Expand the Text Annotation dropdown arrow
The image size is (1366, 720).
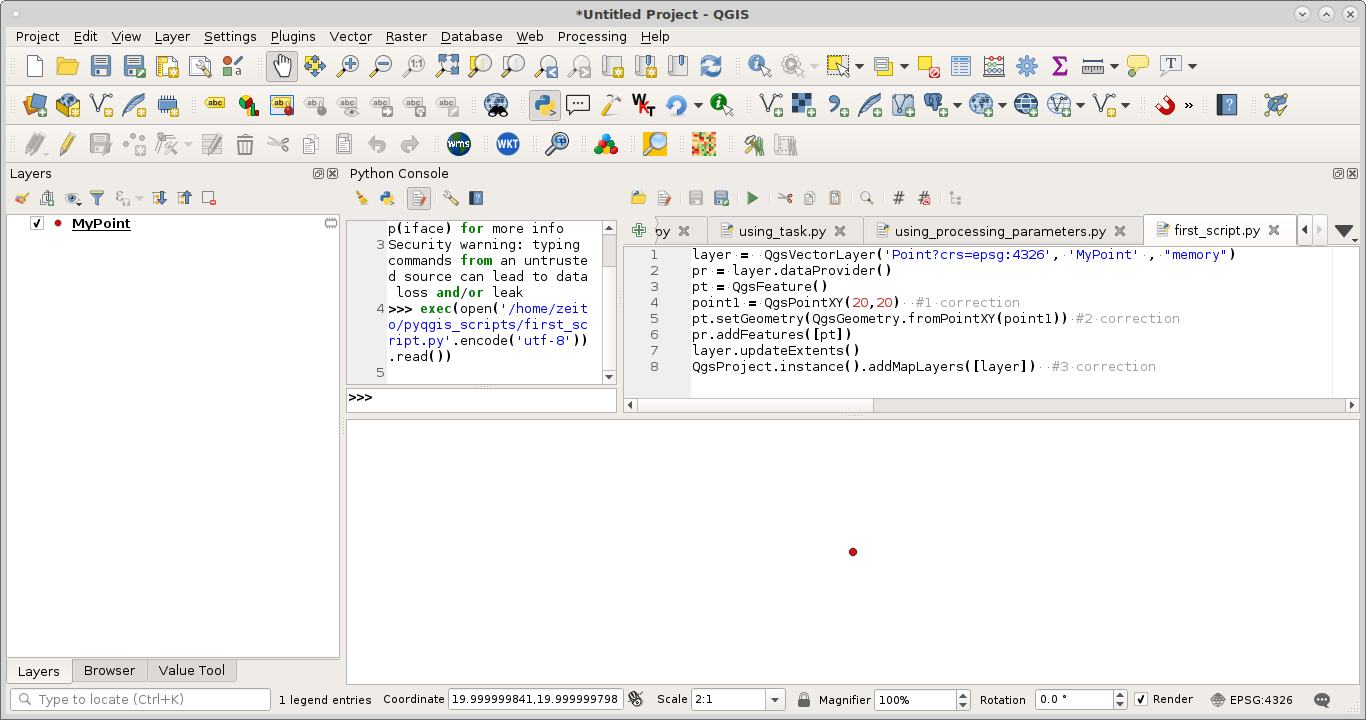click(x=1193, y=66)
